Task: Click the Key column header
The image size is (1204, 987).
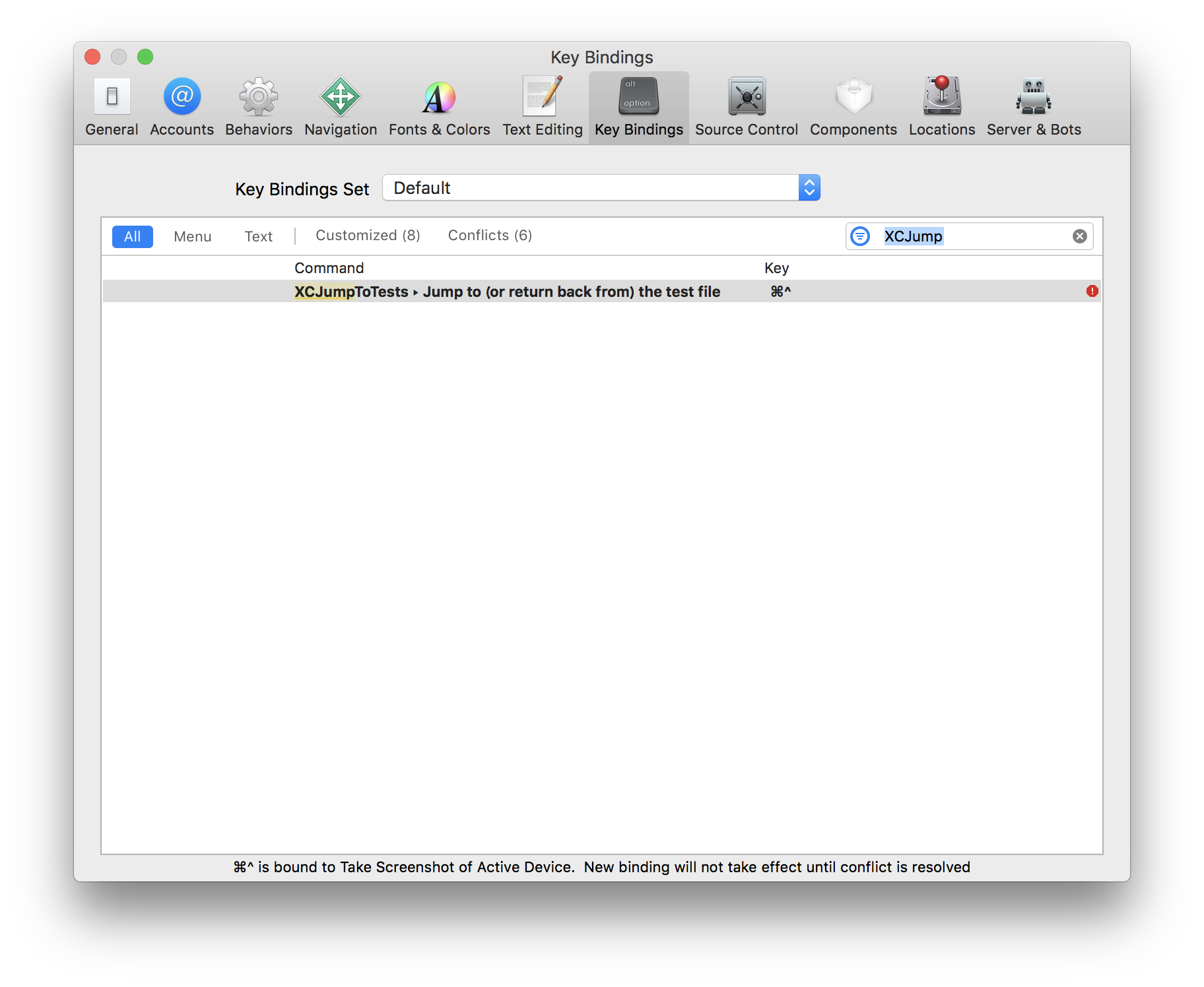Action: [x=777, y=268]
